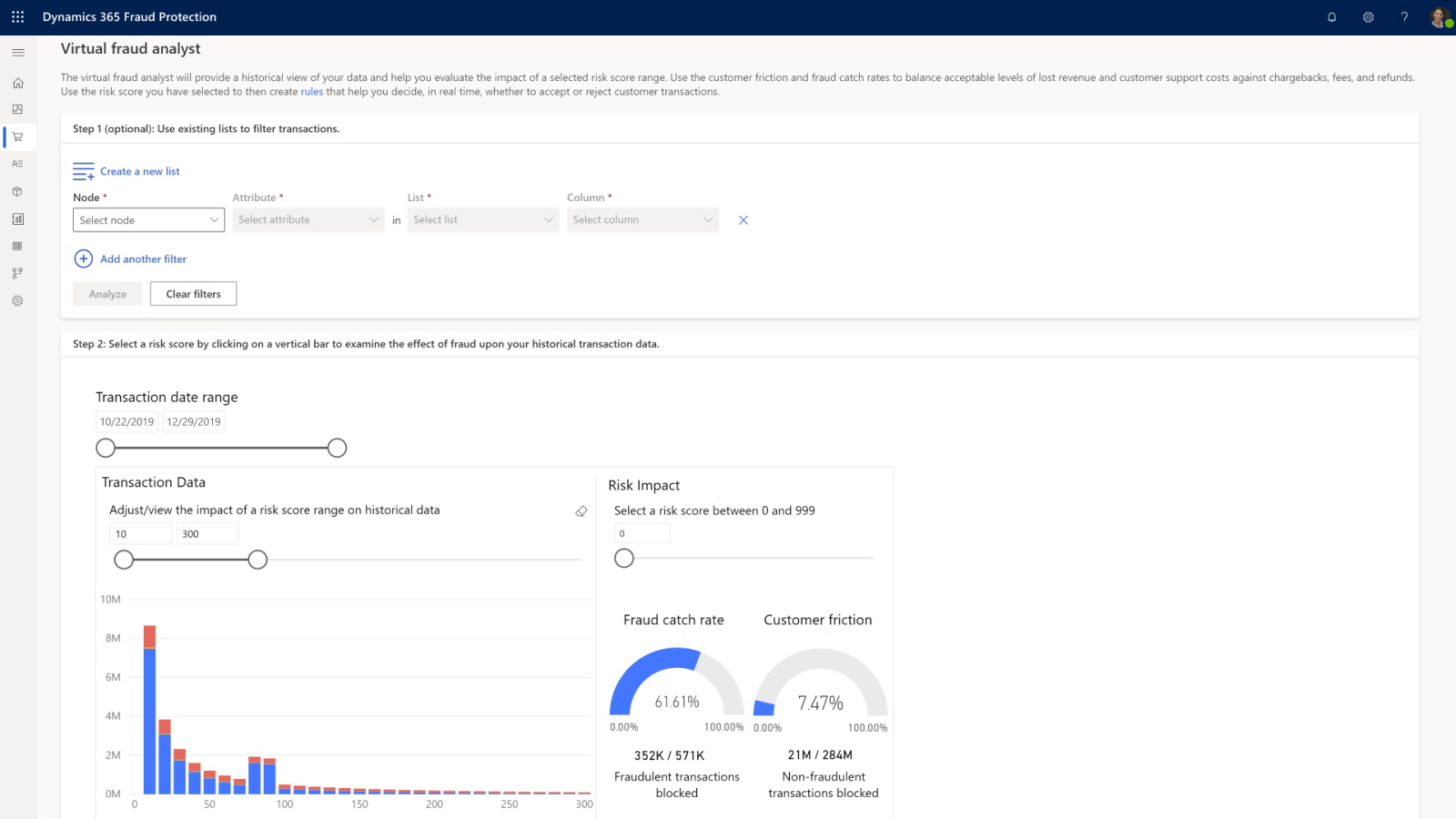Open the branch flow sidebar icon
The image size is (1456, 819).
pyautogui.click(x=18, y=273)
